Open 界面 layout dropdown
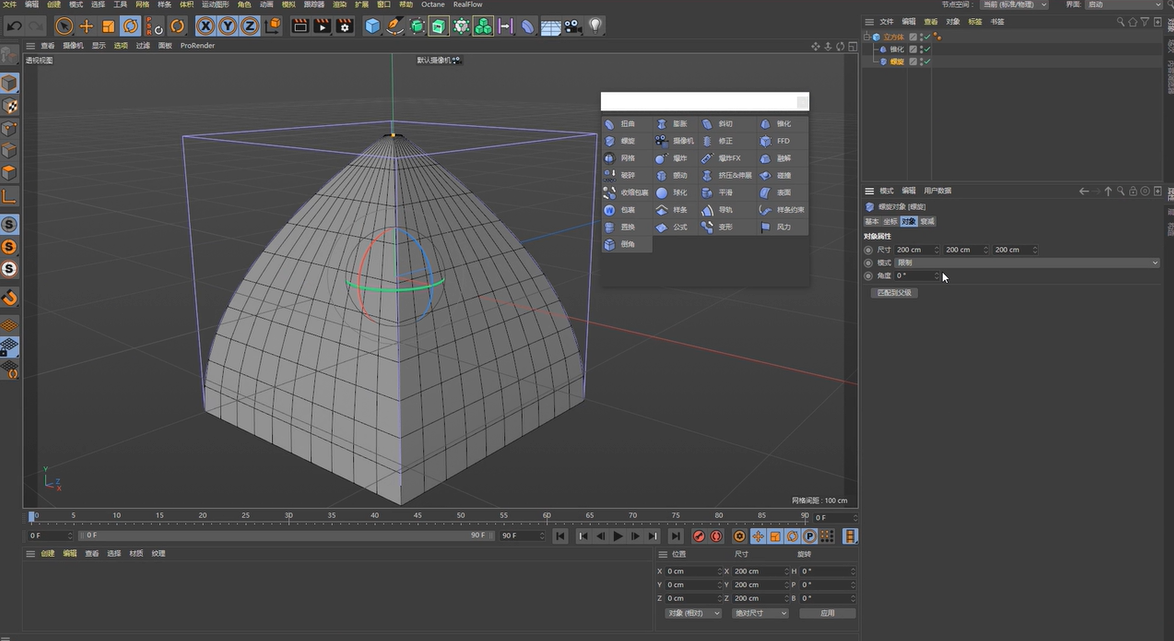The image size is (1174, 641). pyautogui.click(x=1123, y=4)
